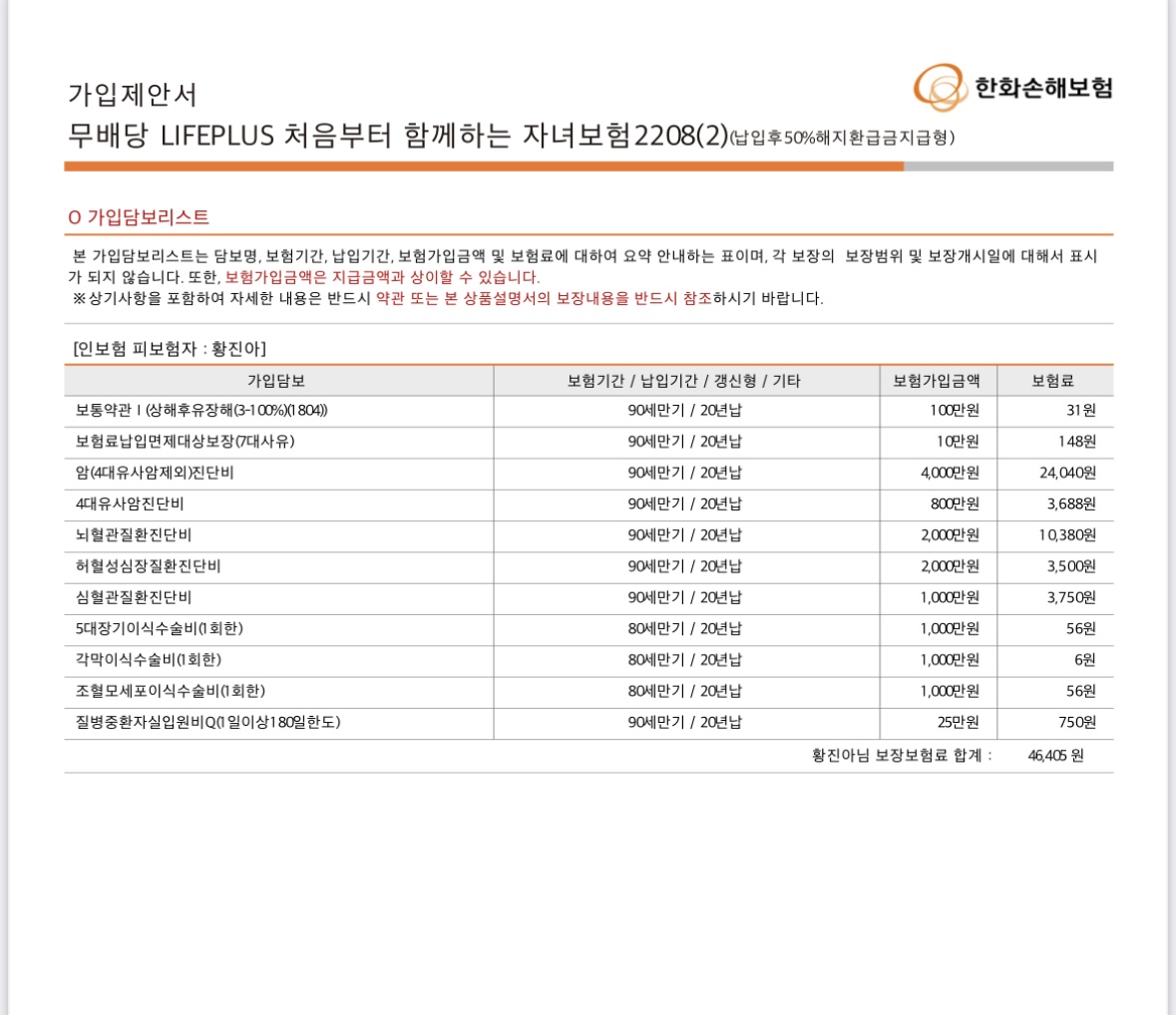Select the 보험료납입면제대상보장 row name
Screen dimensions: 1176x1015
(185, 442)
